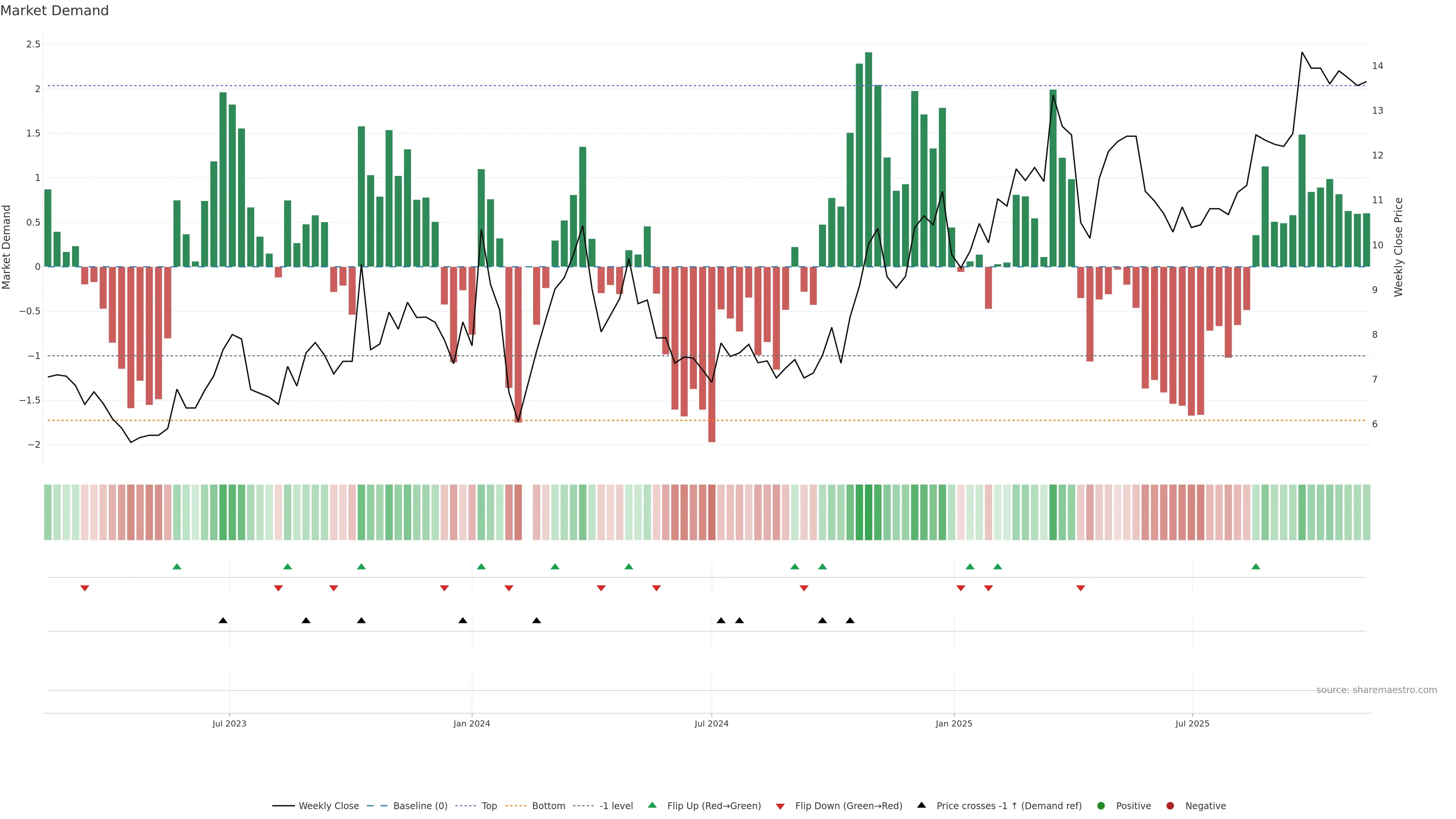This screenshot has width=1456, height=819.
Task: Toggle the Baseline (0) legend entry
Action: point(407,806)
